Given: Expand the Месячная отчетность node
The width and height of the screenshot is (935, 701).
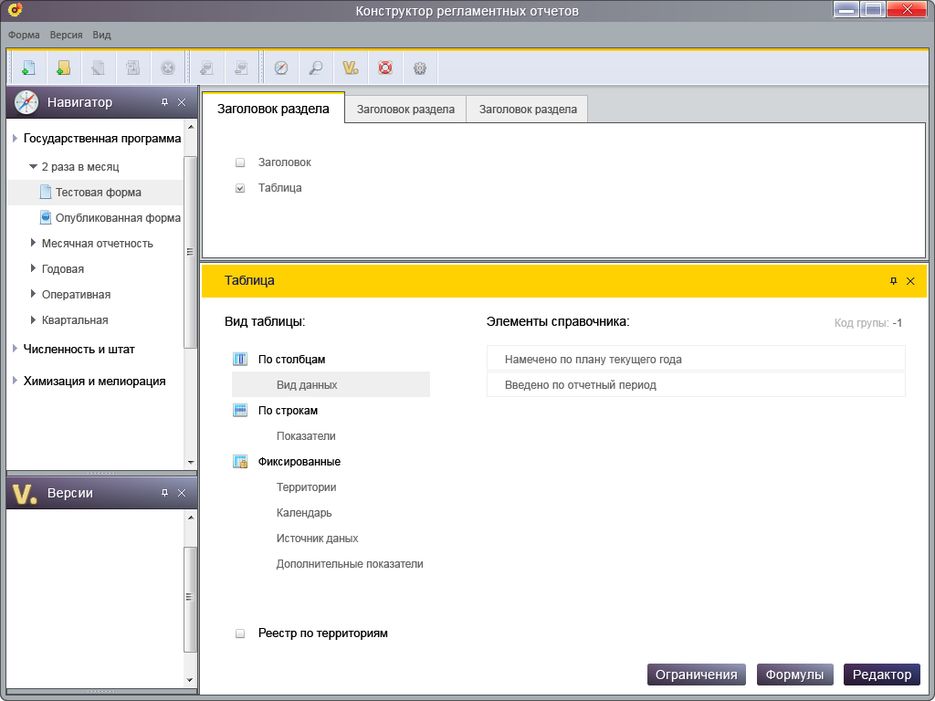Looking at the screenshot, I should tap(33, 243).
